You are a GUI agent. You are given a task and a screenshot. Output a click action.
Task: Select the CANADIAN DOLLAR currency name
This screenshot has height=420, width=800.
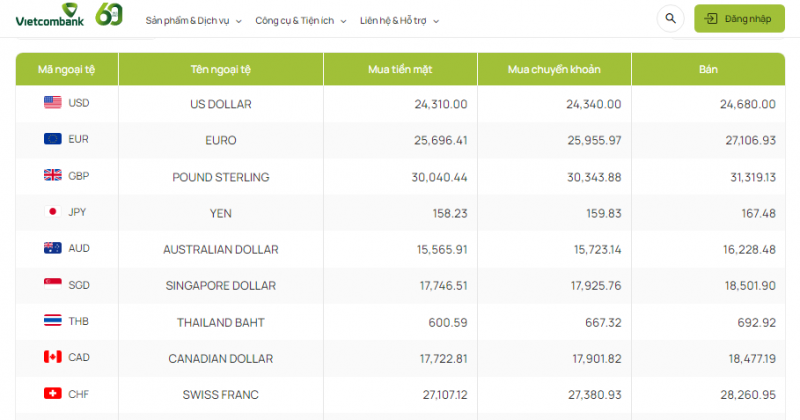click(x=221, y=359)
